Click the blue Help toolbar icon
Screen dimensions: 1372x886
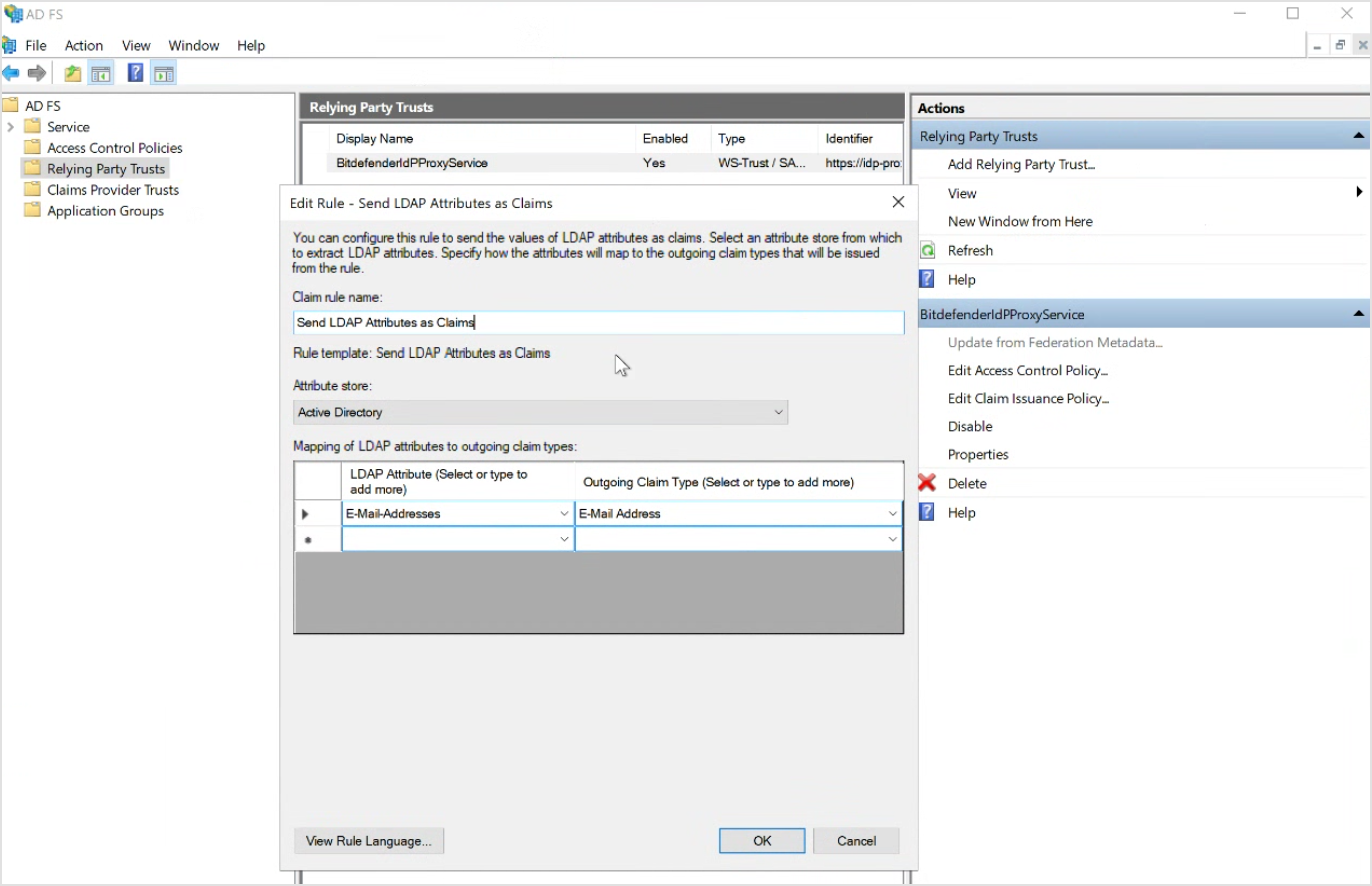(x=136, y=73)
